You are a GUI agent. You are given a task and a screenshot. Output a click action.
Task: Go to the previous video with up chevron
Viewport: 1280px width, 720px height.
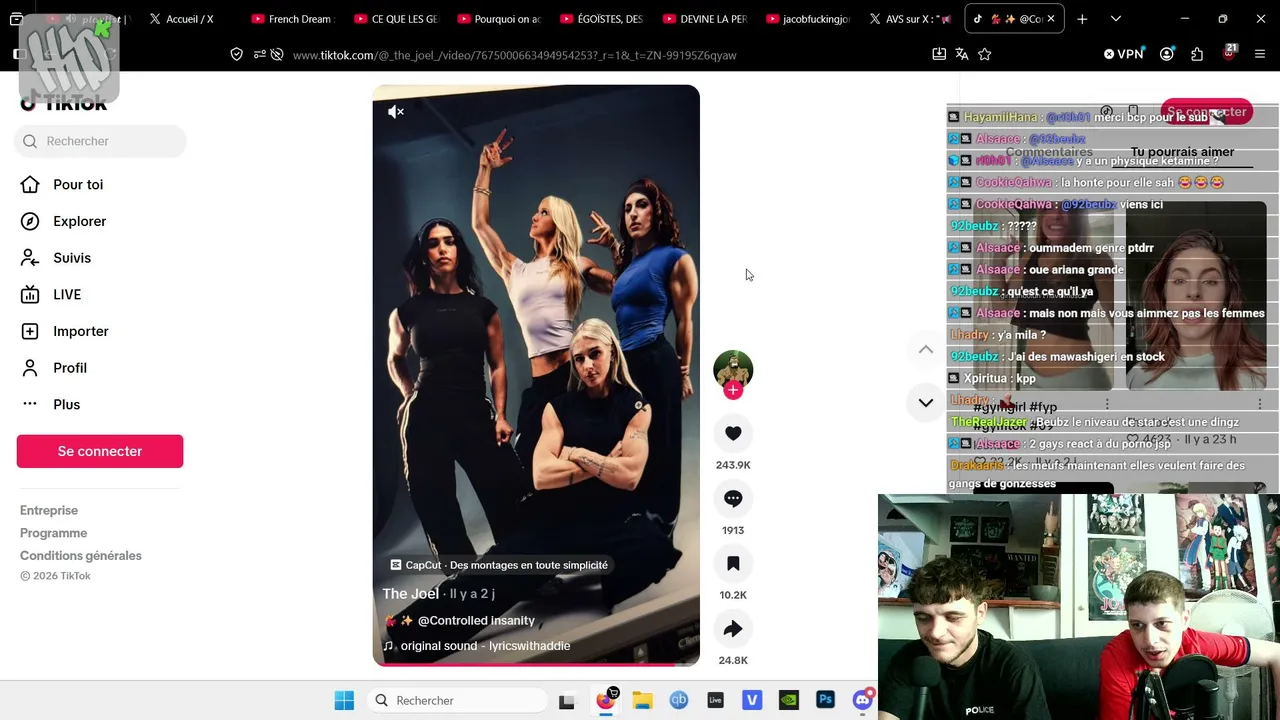926,349
